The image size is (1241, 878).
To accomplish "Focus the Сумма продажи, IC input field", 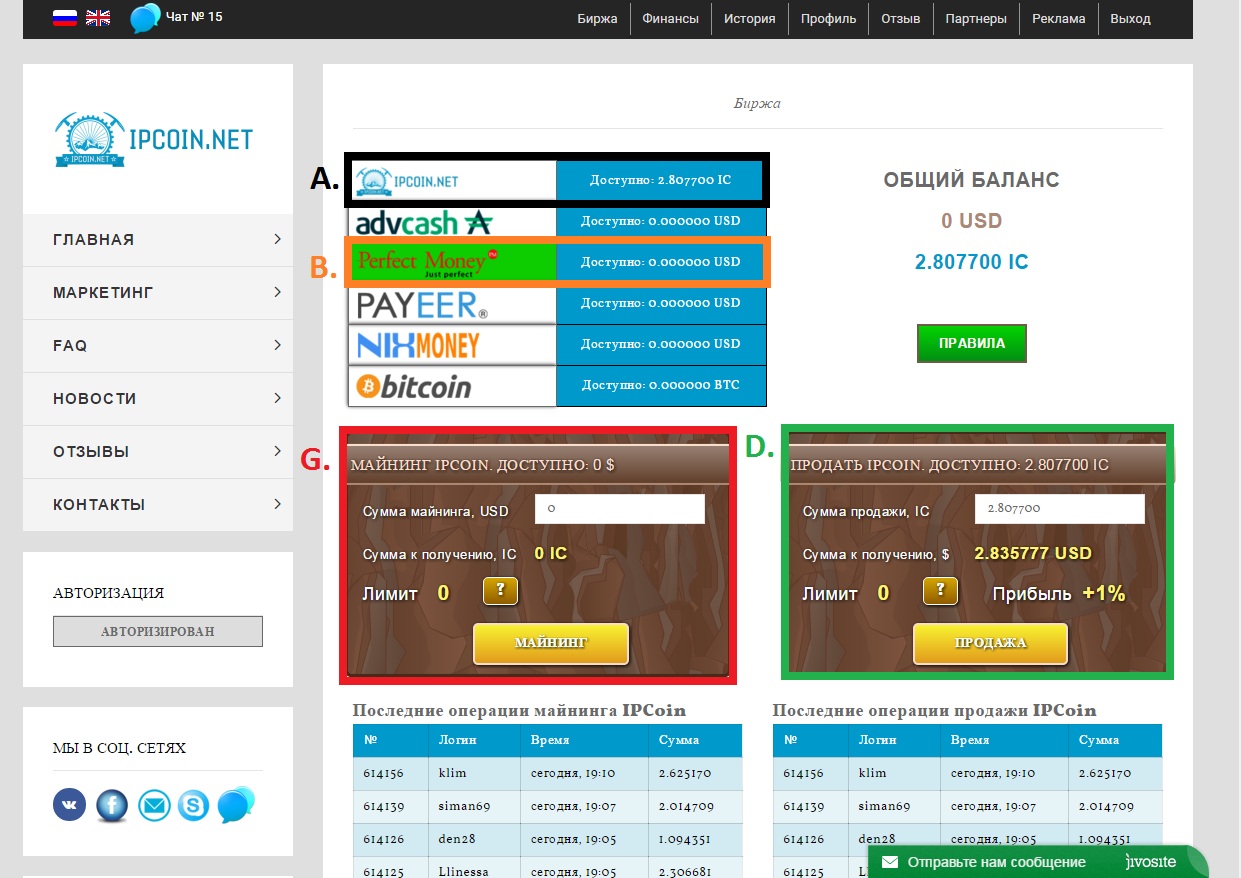I will click(x=1060, y=508).
